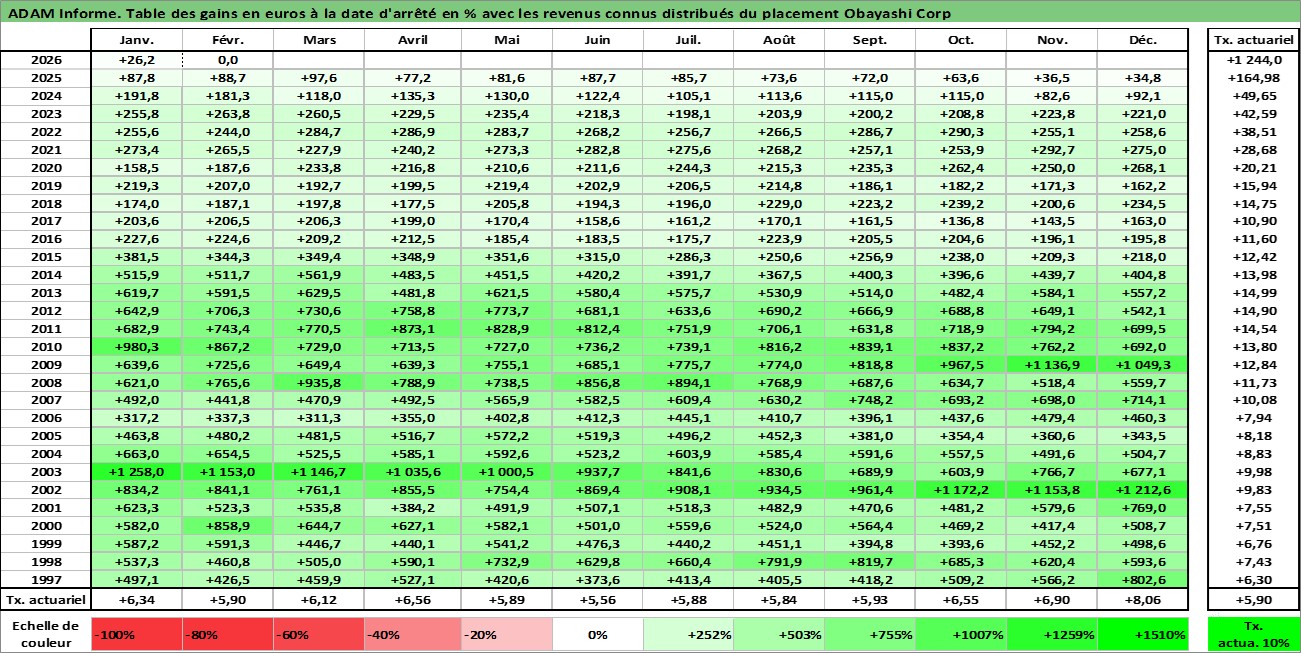The height and width of the screenshot is (653, 1301).
Task: Click the 1997 actuarial rate '+6,30'
Action: [1253, 580]
